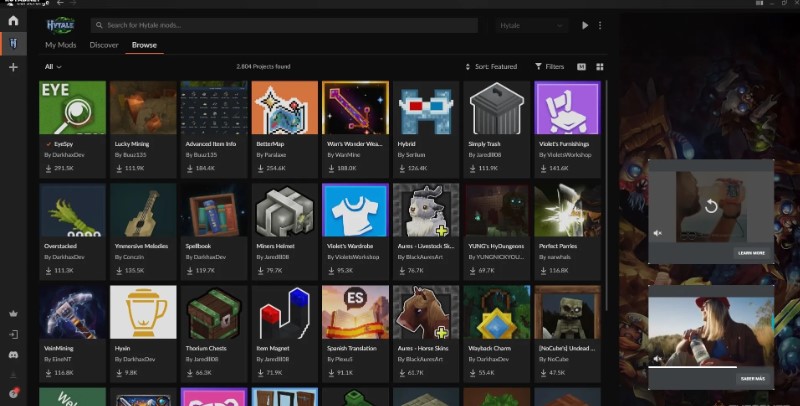The width and height of the screenshot is (800, 406).
Task: Open the Advanced Item Info thumbnail
Action: coord(214,108)
